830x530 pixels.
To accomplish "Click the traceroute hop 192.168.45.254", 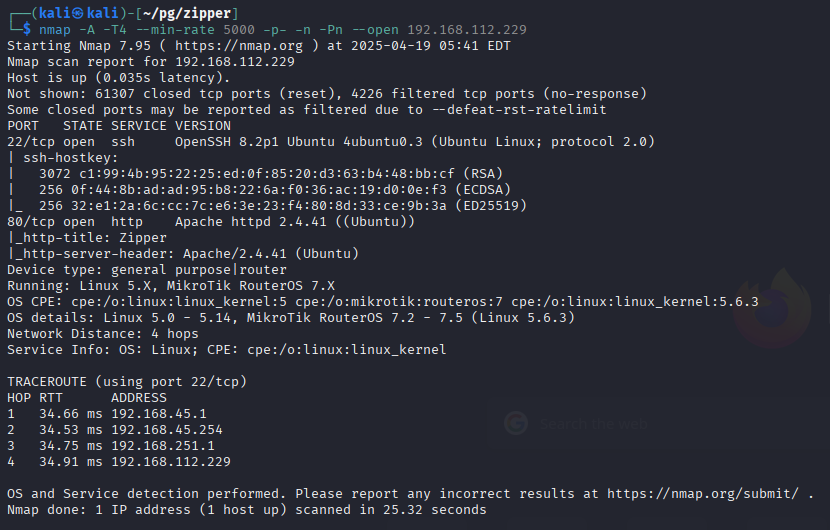I will pyautogui.click(x=167, y=430).
